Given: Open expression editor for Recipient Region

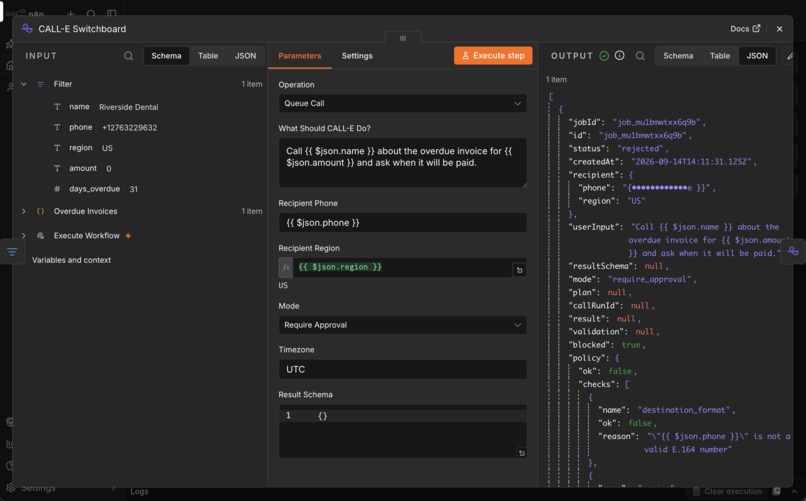Looking at the screenshot, I should (519, 270).
